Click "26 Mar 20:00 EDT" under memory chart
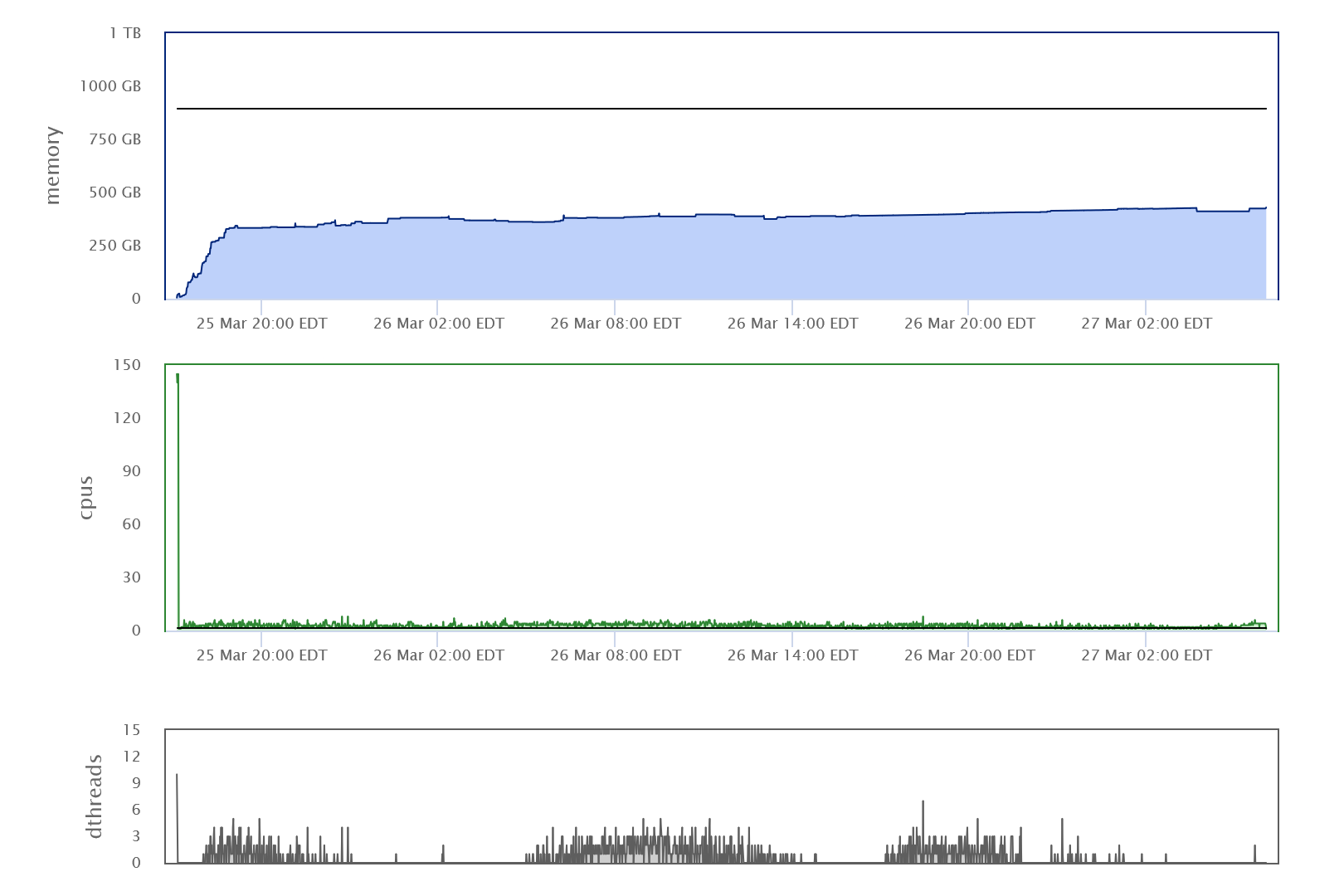The image size is (1344, 896). tap(970, 324)
